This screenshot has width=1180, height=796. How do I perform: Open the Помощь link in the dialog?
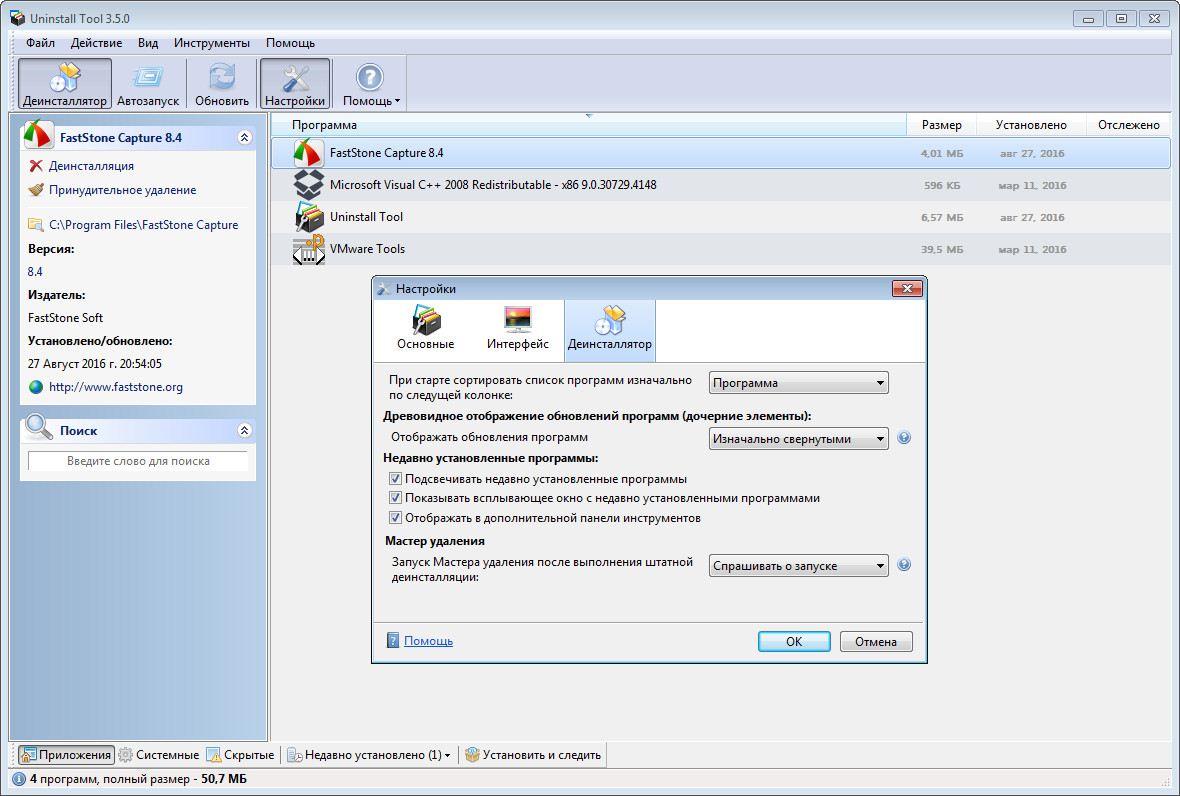tap(428, 640)
